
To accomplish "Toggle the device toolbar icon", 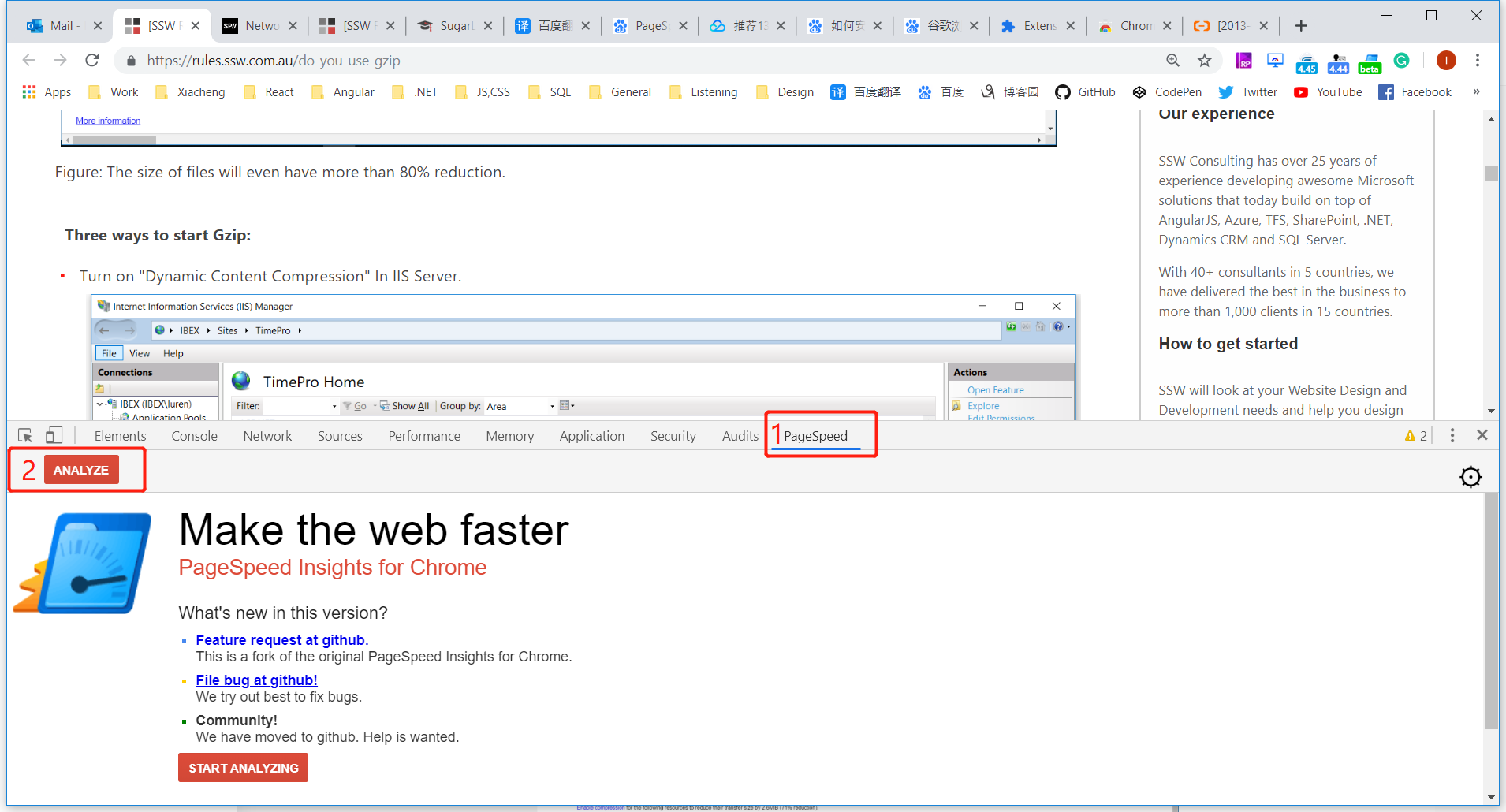I will tap(54, 436).
